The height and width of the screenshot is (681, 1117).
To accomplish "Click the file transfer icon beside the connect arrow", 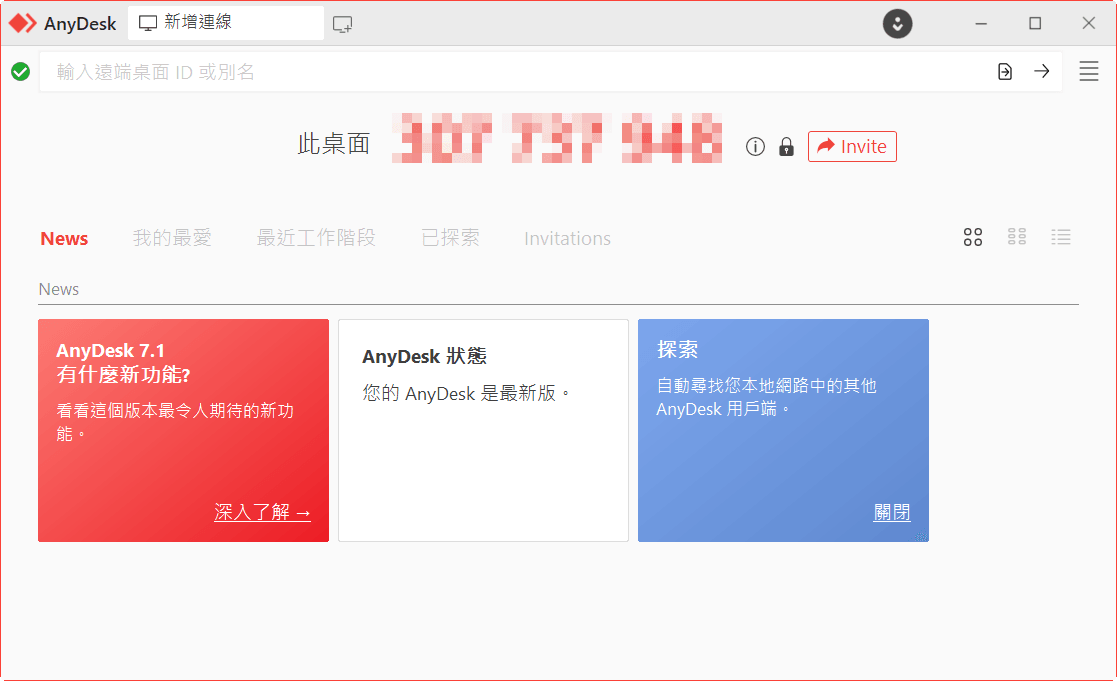I will click(x=1004, y=71).
